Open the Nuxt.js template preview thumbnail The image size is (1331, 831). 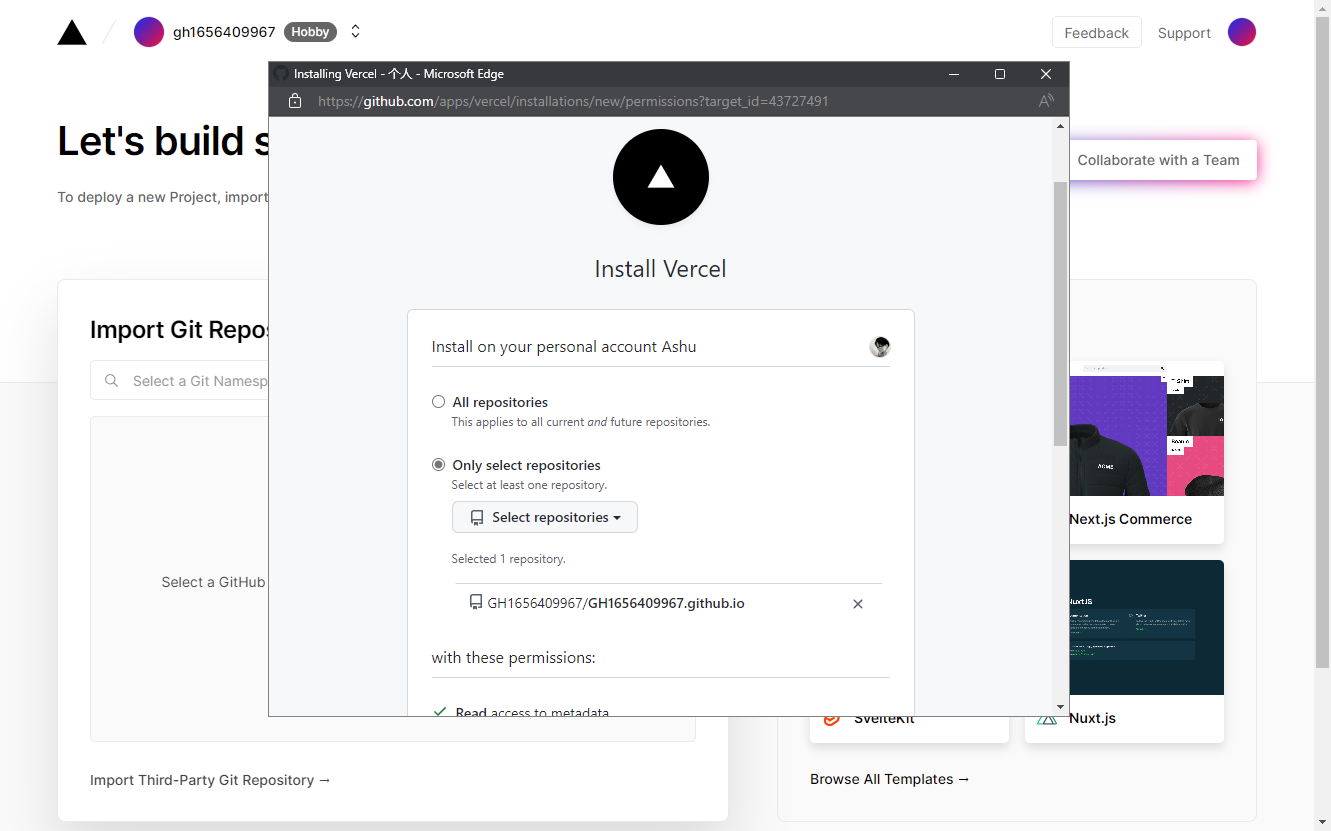(x=1146, y=627)
